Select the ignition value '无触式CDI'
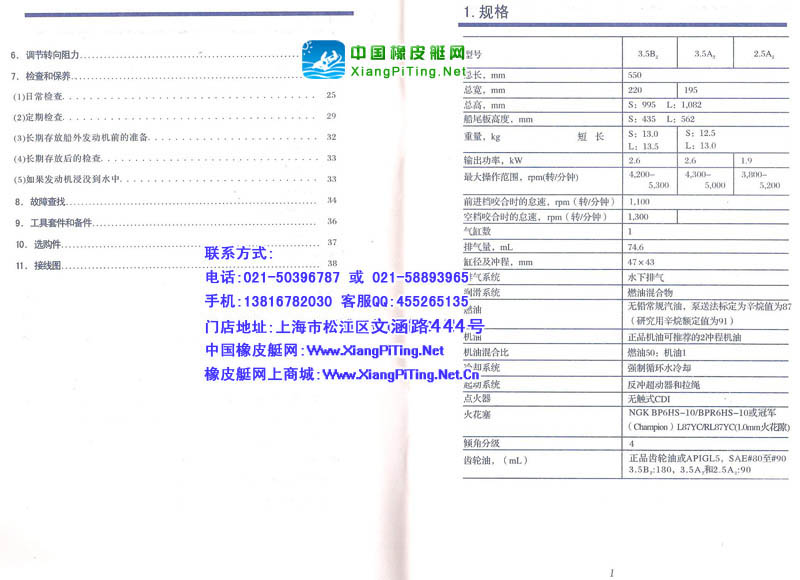Viewport: 800px width, 580px height. click(648, 399)
